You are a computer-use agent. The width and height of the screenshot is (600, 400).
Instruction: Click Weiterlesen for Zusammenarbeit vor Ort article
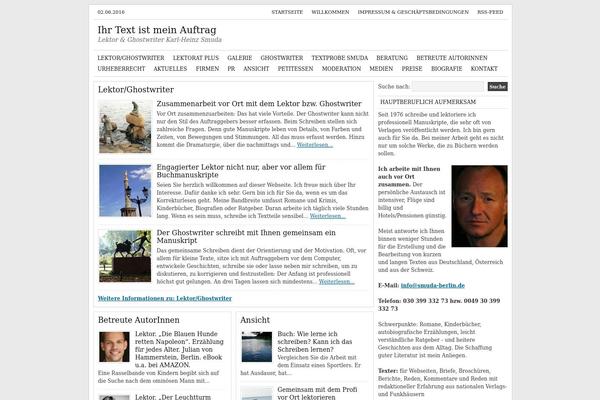pyautogui.click(x=315, y=145)
